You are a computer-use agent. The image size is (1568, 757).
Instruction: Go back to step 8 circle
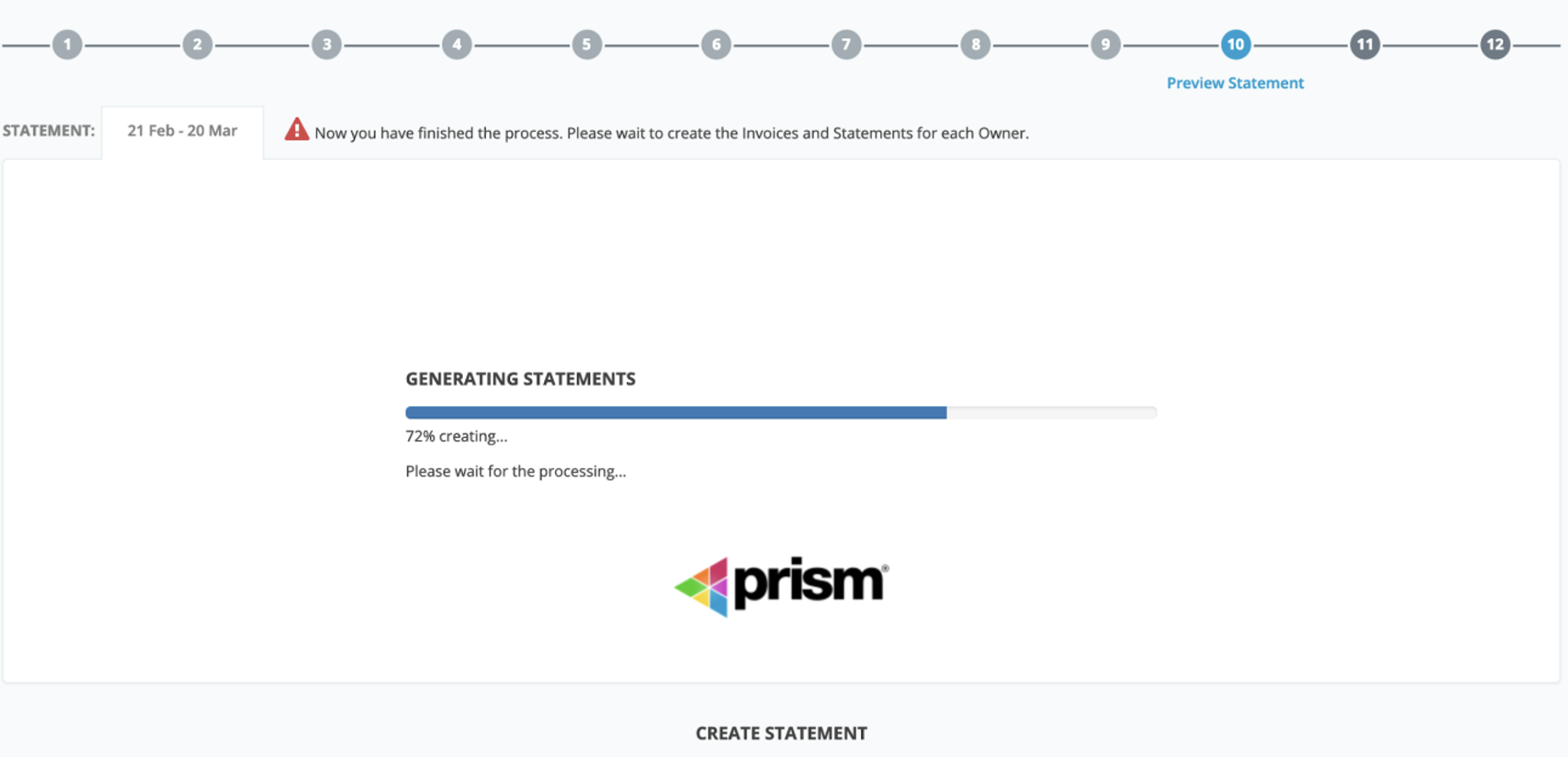click(976, 45)
